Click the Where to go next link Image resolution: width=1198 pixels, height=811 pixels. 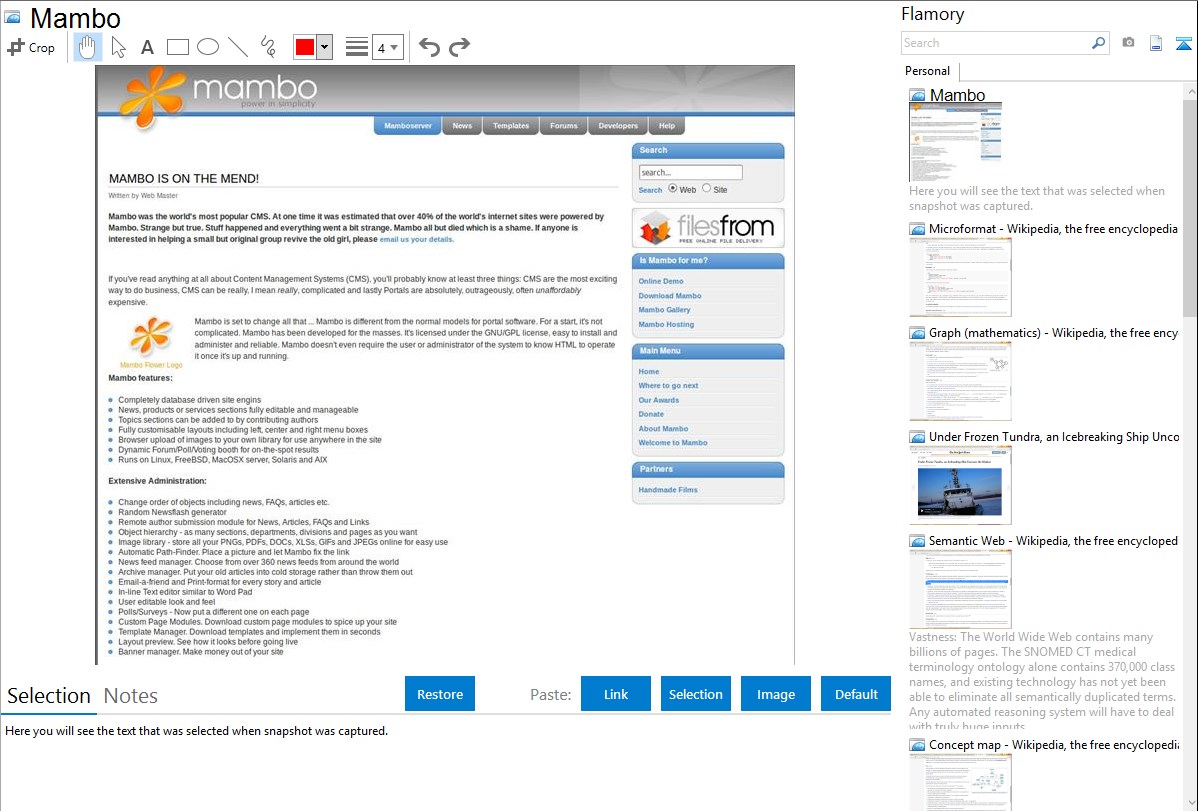[x=669, y=385]
